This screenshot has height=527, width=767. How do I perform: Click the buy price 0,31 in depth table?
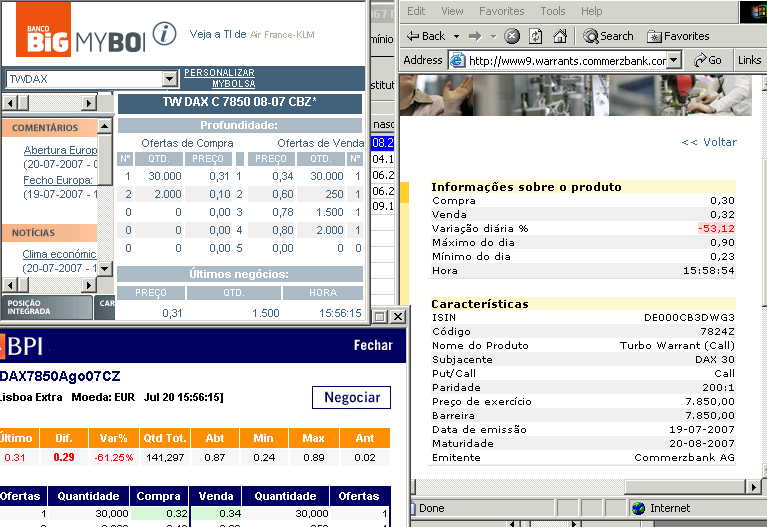pyautogui.click(x=219, y=176)
